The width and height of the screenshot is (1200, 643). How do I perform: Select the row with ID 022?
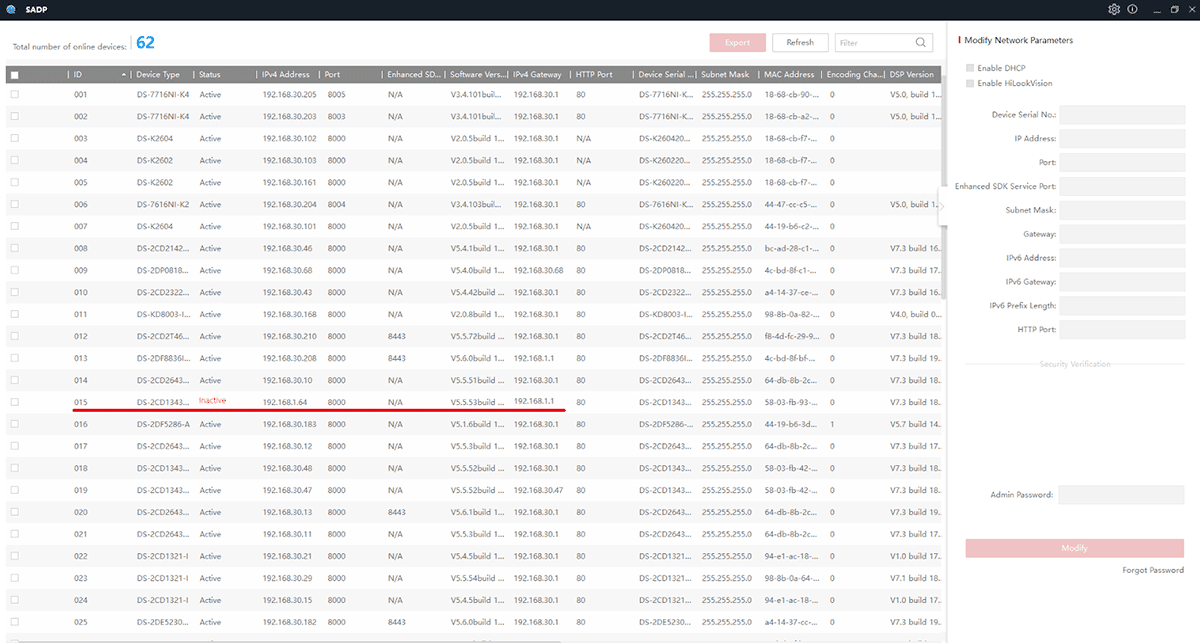pyautogui.click(x=473, y=556)
